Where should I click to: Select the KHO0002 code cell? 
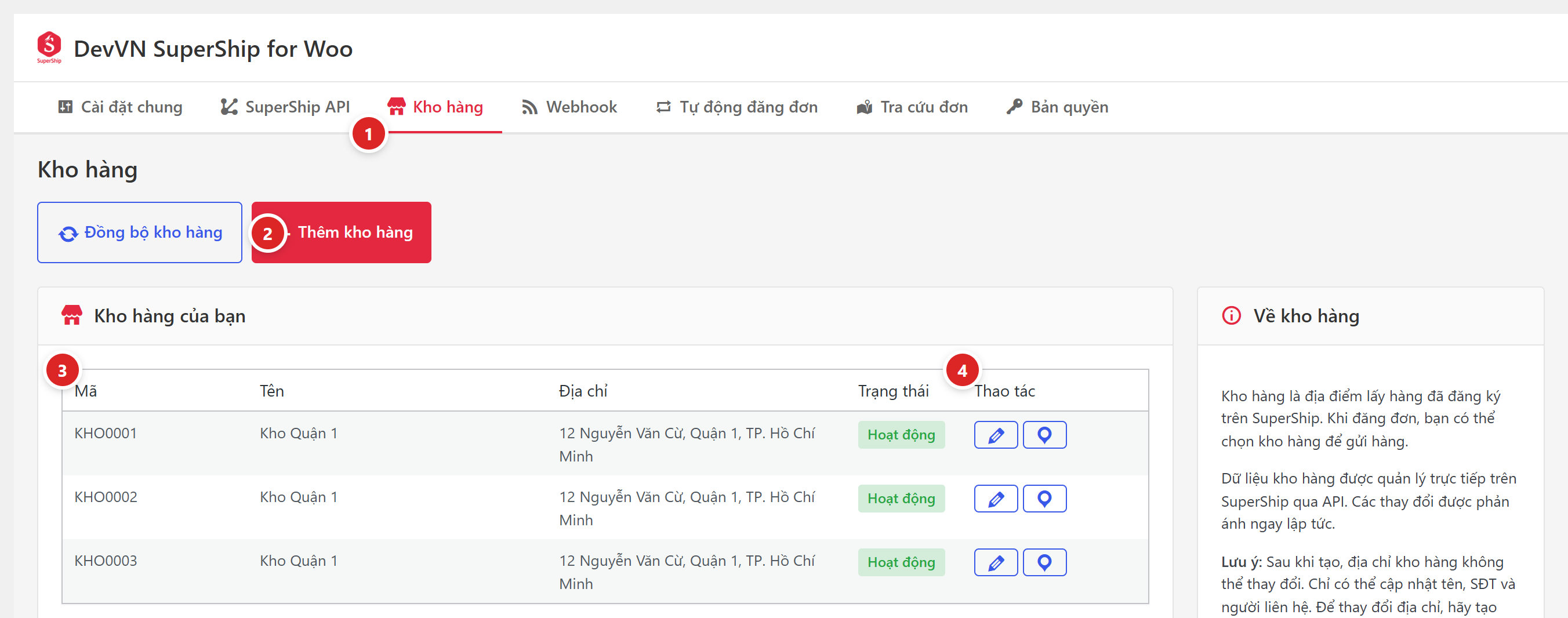[106, 497]
